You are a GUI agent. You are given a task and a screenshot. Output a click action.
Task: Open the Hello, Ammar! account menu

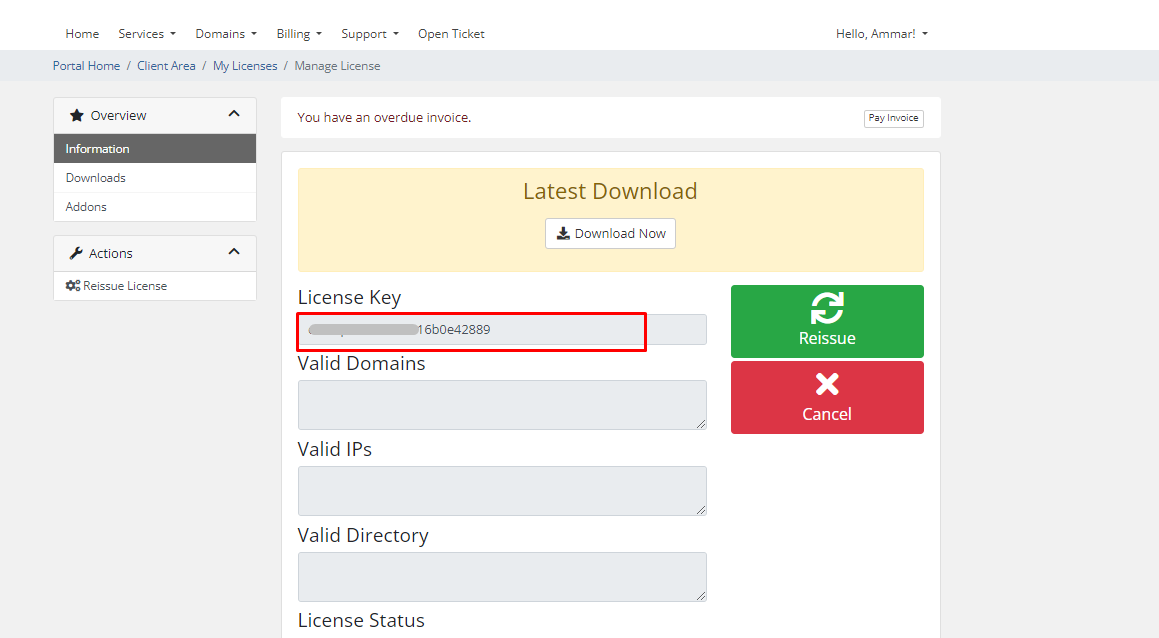(881, 34)
